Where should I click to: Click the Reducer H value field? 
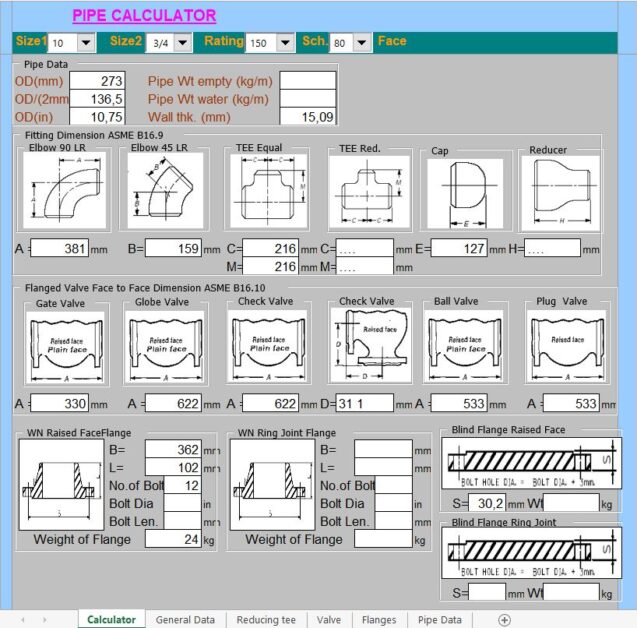[x=552, y=248]
